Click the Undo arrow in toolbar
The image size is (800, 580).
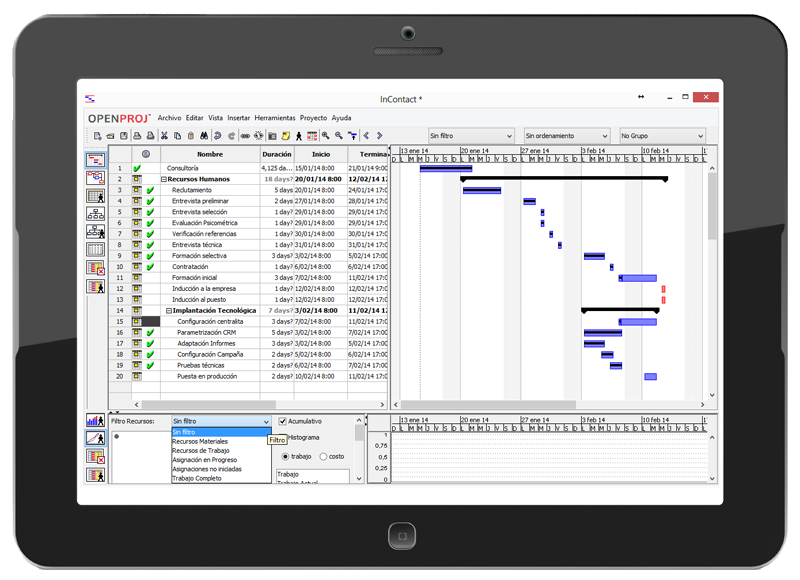tap(217, 135)
